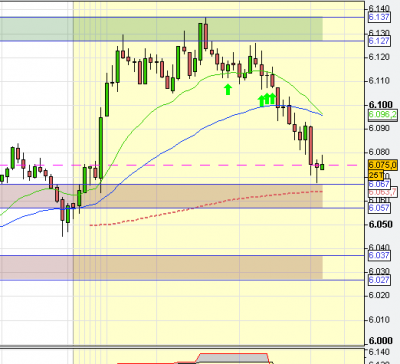Click the orange 25T label
Viewport: 400px width, 364px height.
click(x=376, y=175)
